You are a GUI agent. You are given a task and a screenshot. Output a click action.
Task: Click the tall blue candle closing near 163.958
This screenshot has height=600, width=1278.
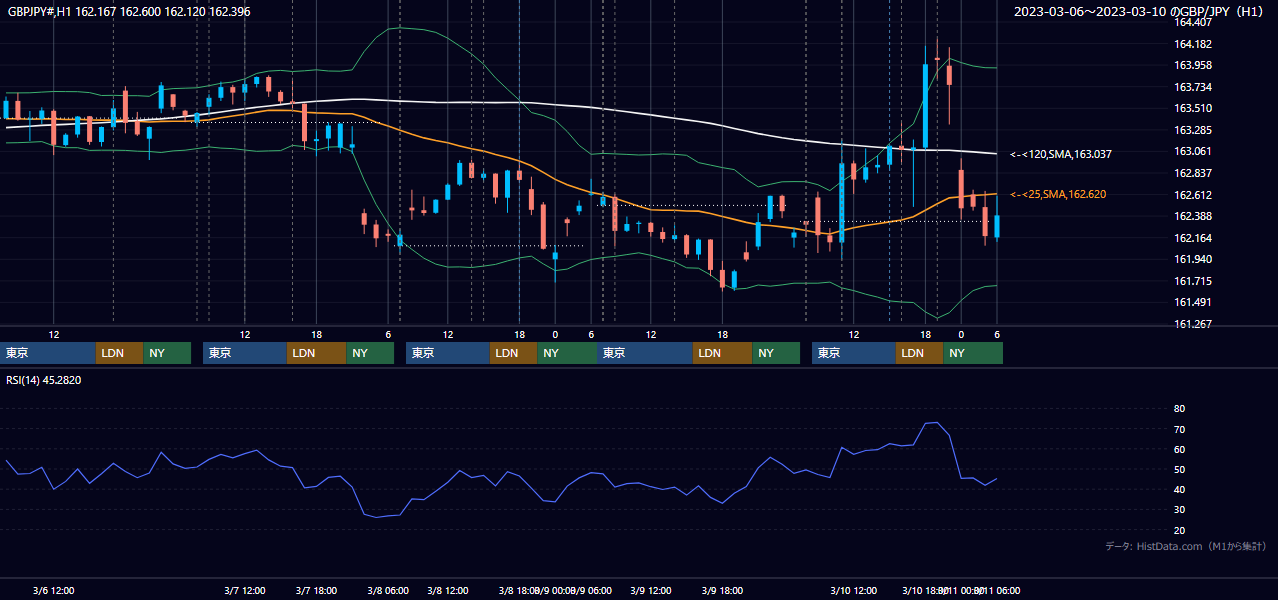pyautogui.click(x=926, y=105)
